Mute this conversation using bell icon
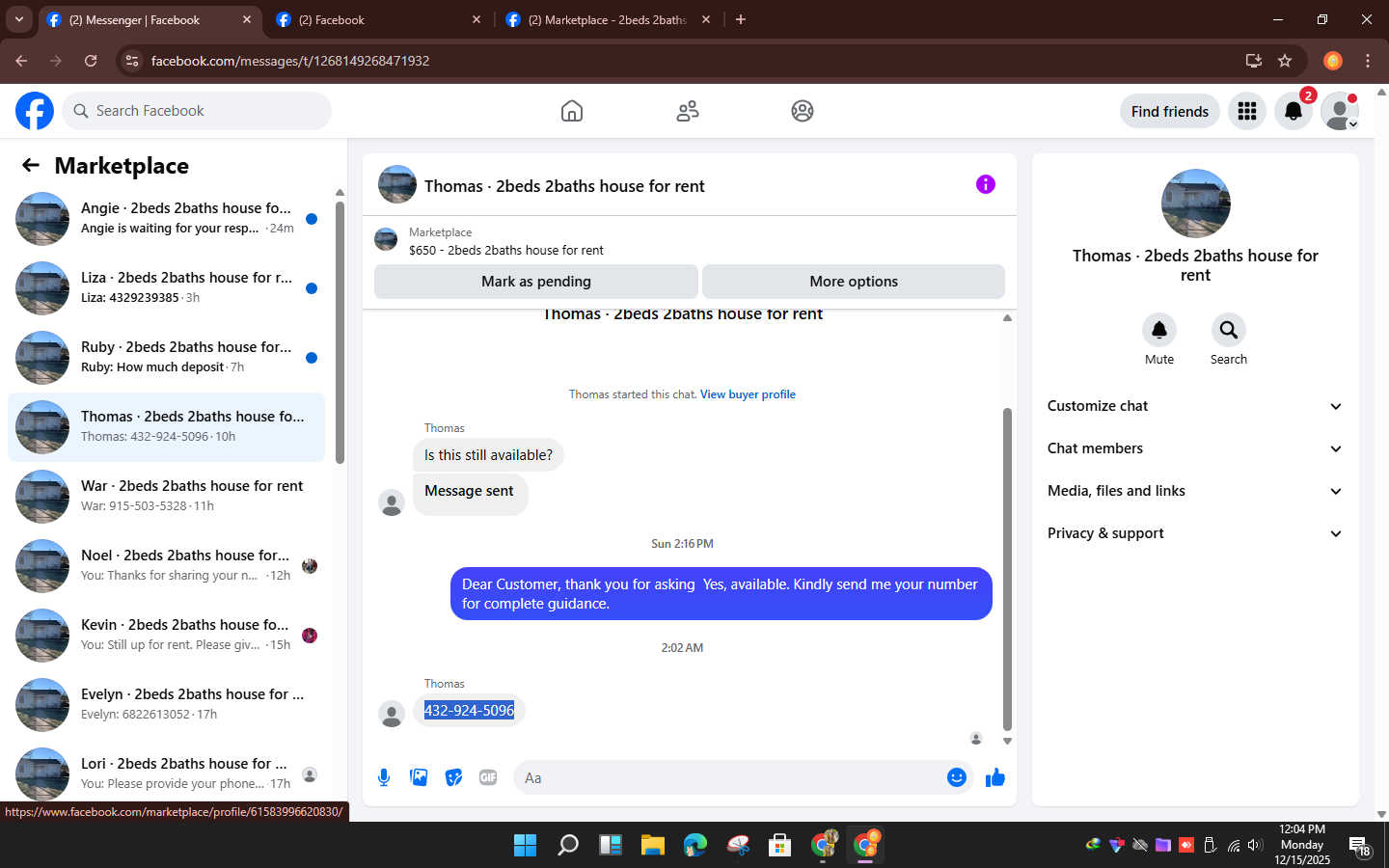The height and width of the screenshot is (868, 1389). [x=1159, y=330]
